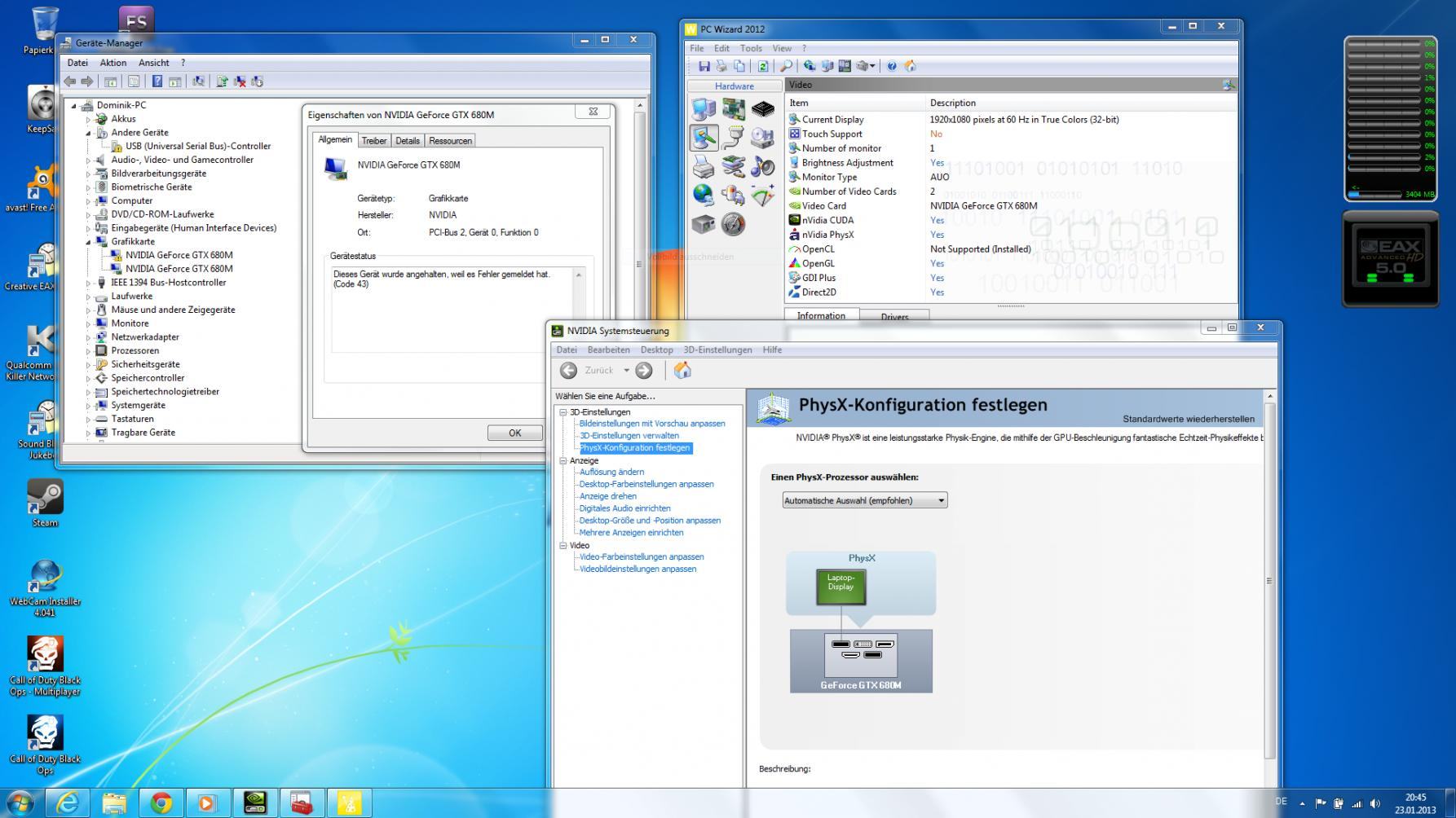Open Video-Farbeinstellungen anpassen task

(x=642, y=557)
